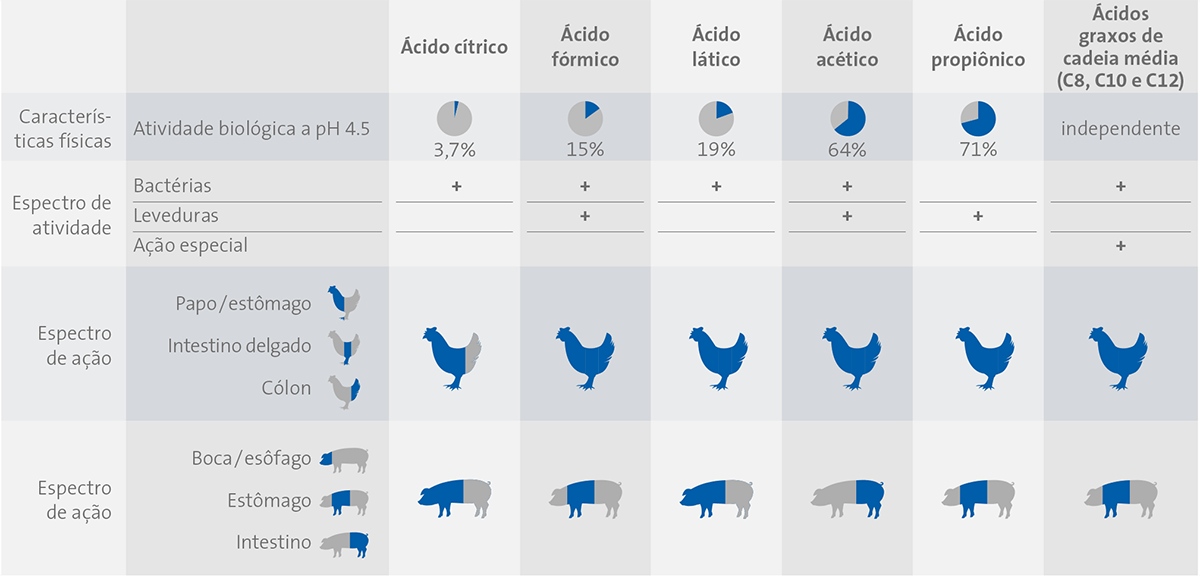
Task: Click the 64% pie chart for Ácido acético
Action: coord(847,118)
